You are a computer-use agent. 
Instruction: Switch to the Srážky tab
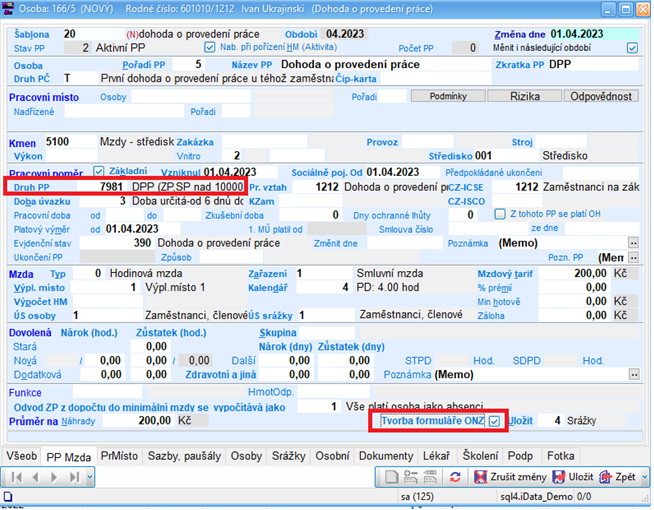tap(288, 456)
